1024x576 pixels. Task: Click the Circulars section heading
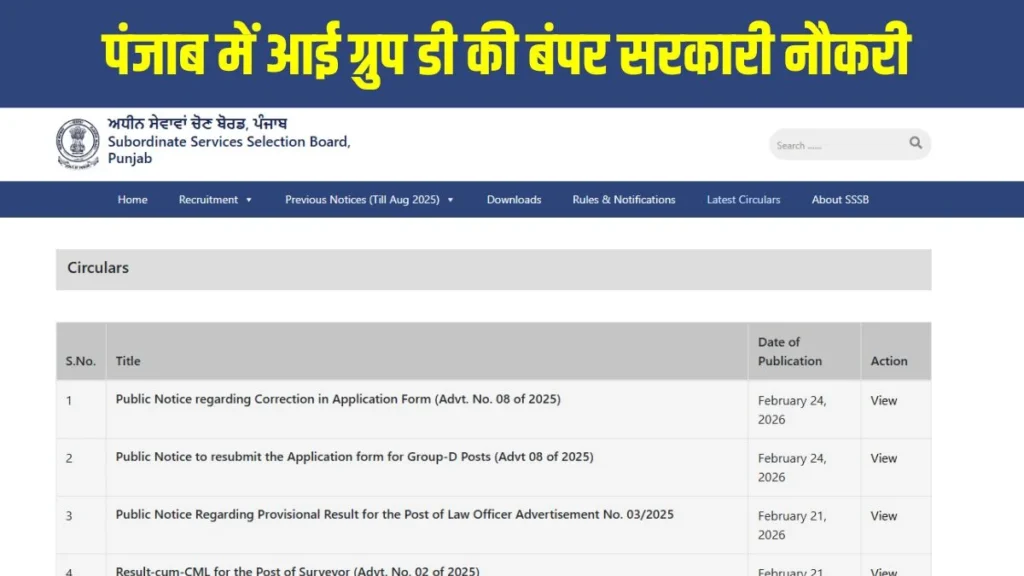click(x=97, y=268)
